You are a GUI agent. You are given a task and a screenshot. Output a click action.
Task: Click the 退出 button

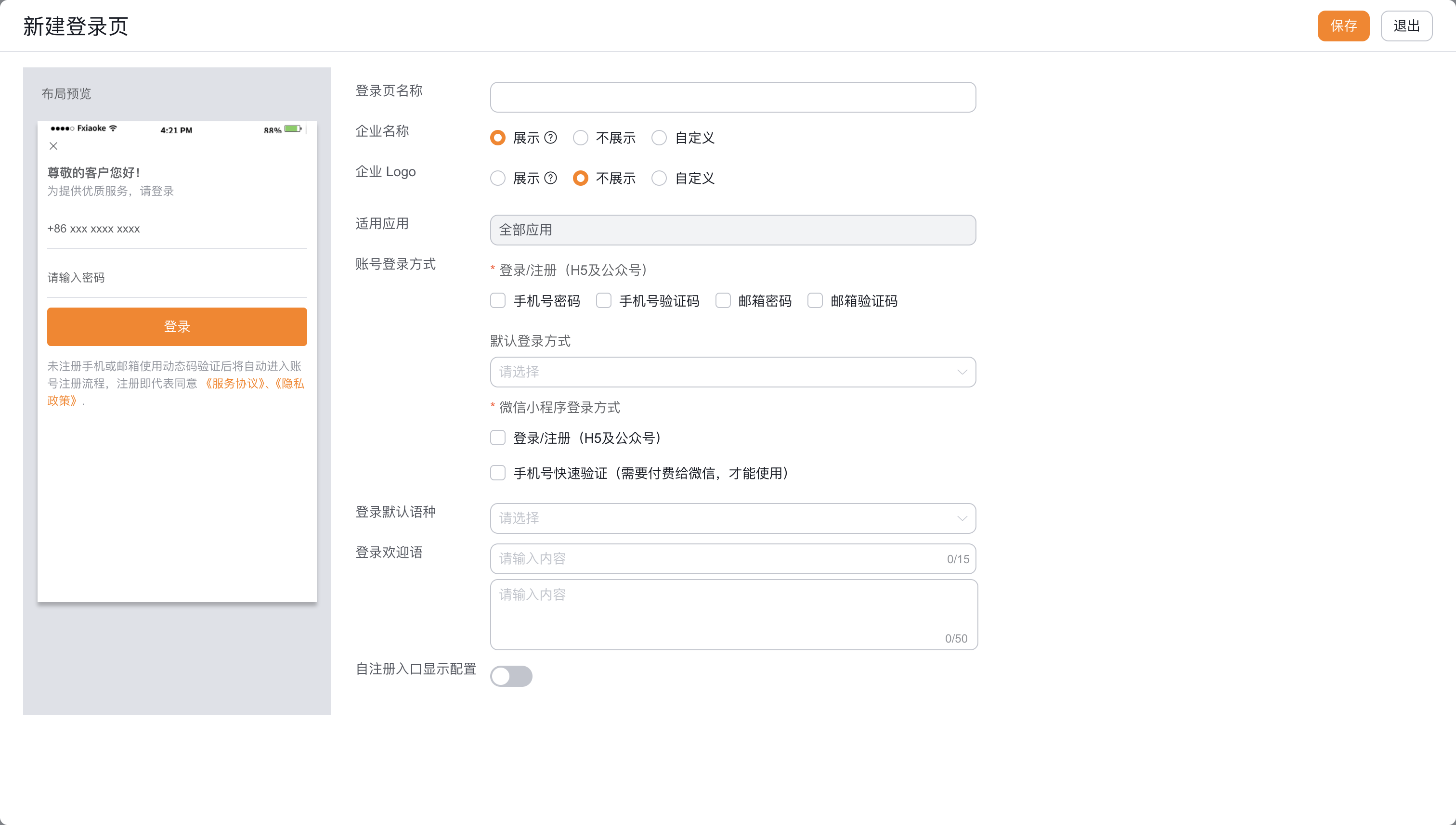1406,26
